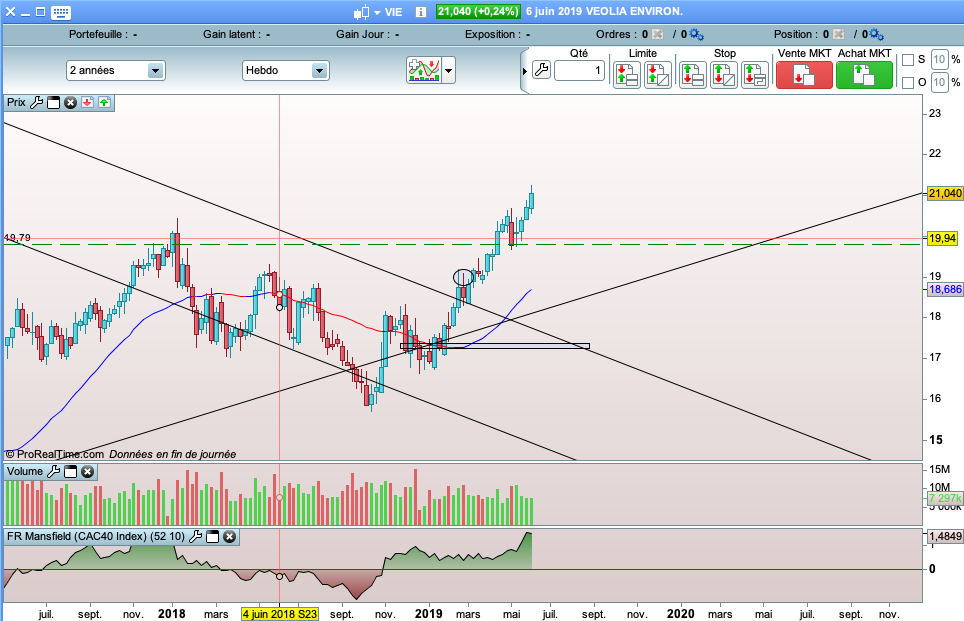Click the '6 juin 2019 VEOLIA ENVIRON.' title text

click(604, 12)
